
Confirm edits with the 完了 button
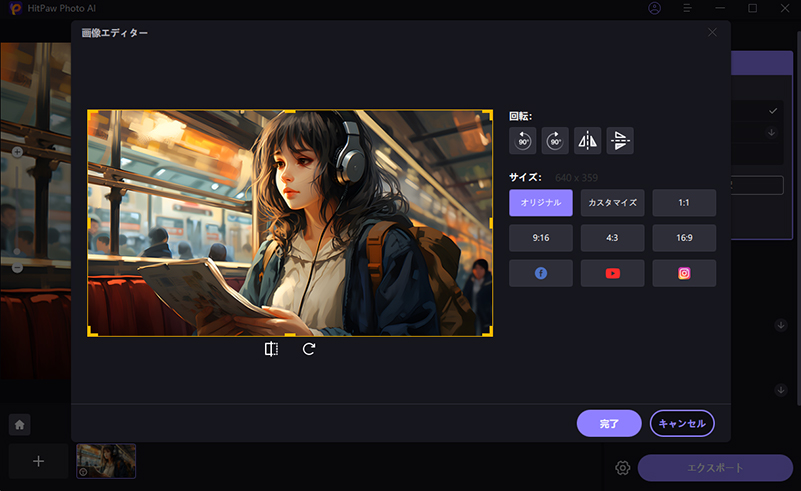[609, 423]
